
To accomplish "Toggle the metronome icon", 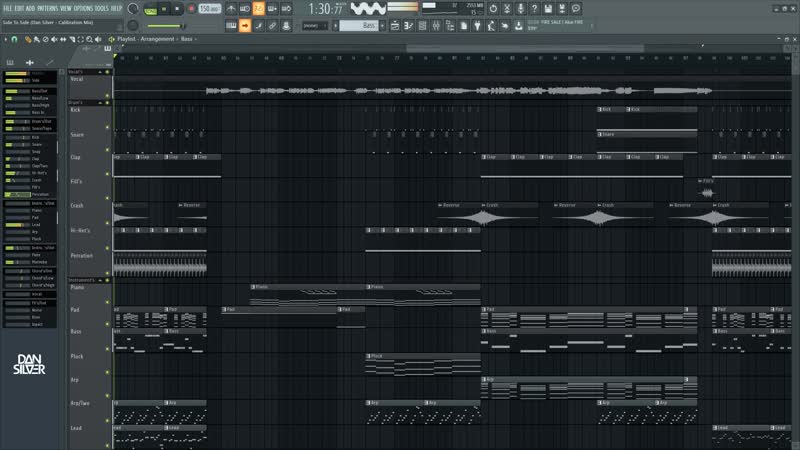I will click(231, 9).
